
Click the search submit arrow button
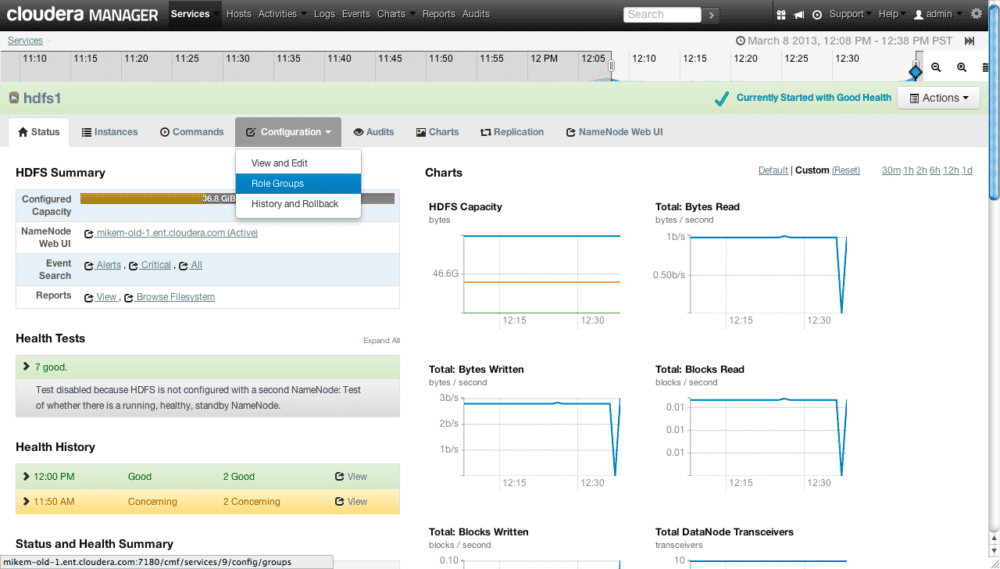coord(711,14)
